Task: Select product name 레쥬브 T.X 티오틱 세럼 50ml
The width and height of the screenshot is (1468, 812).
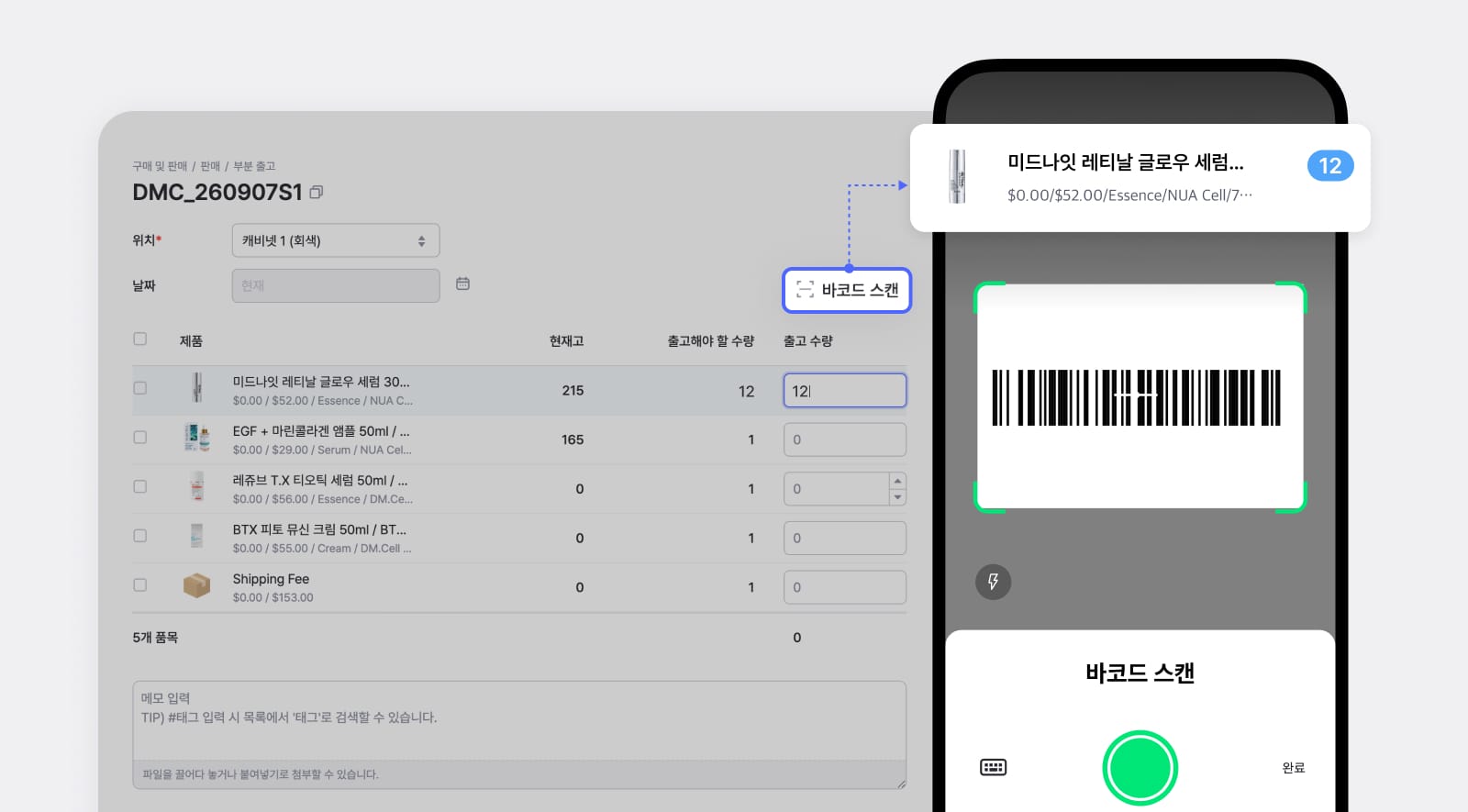Action: coord(320,480)
